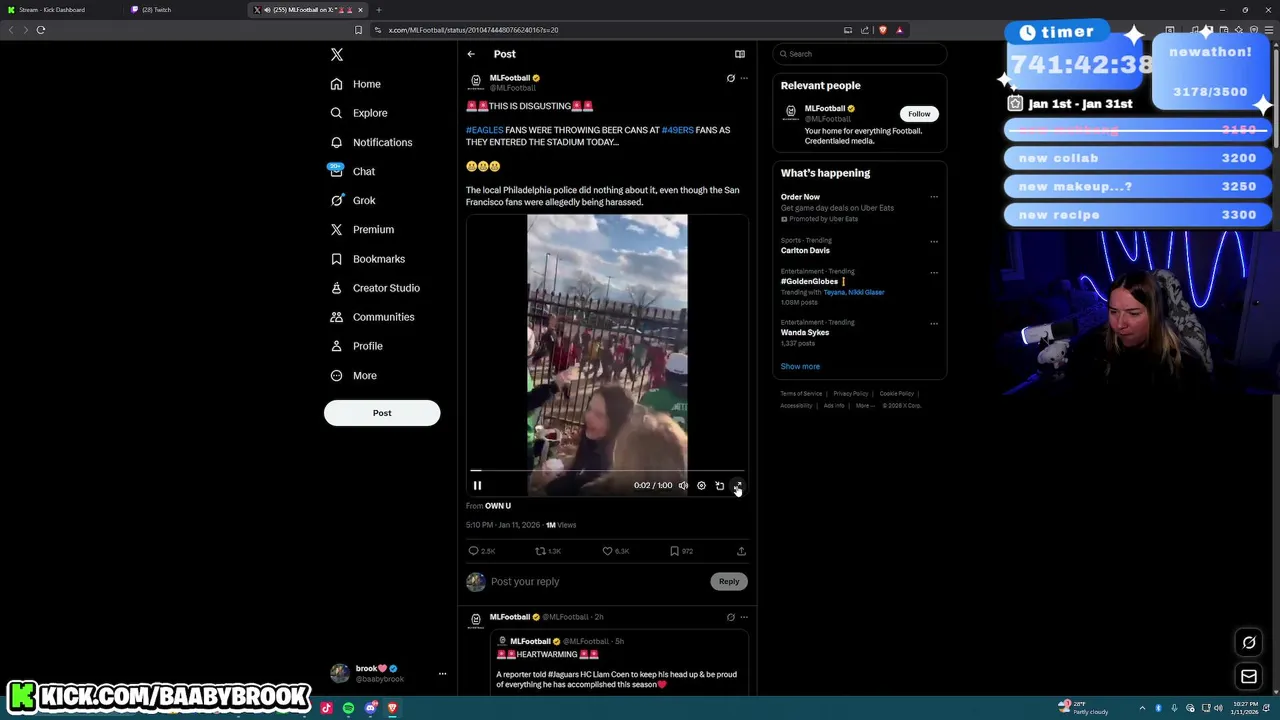Open Brave browser from the taskbar
The image size is (1280, 720).
point(392,708)
